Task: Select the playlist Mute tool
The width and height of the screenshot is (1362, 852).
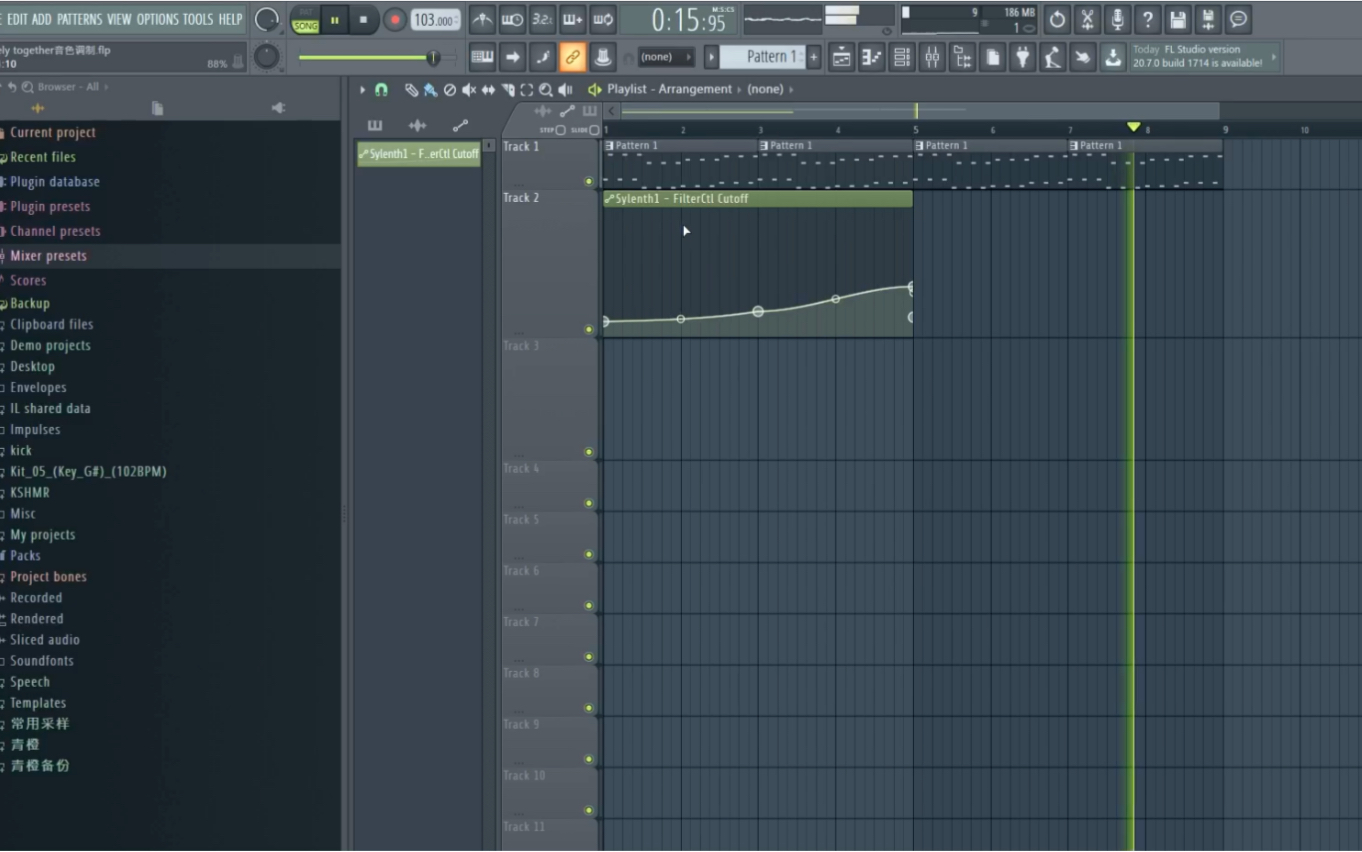Action: click(x=468, y=90)
